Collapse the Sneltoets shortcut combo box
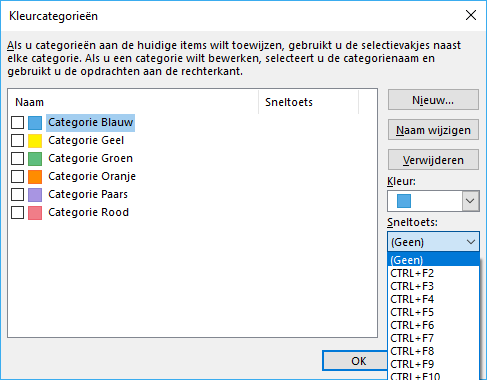 [433, 242]
